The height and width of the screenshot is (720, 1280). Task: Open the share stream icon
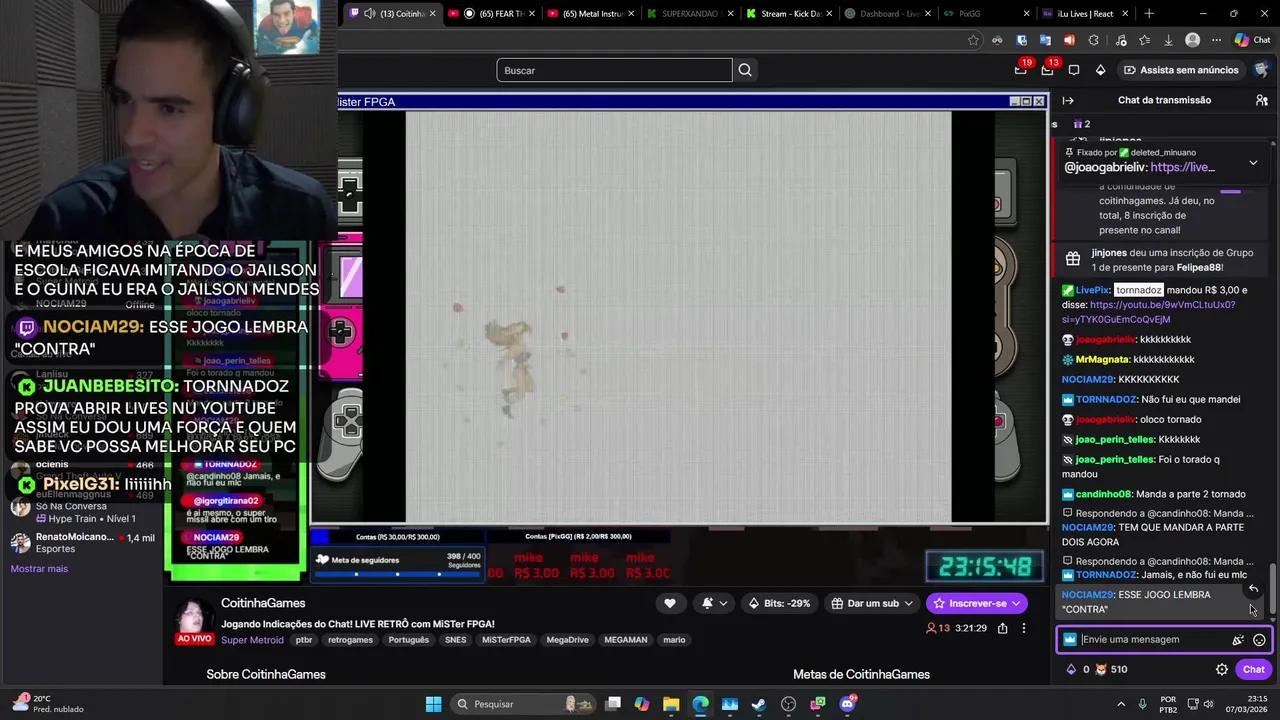1003,628
